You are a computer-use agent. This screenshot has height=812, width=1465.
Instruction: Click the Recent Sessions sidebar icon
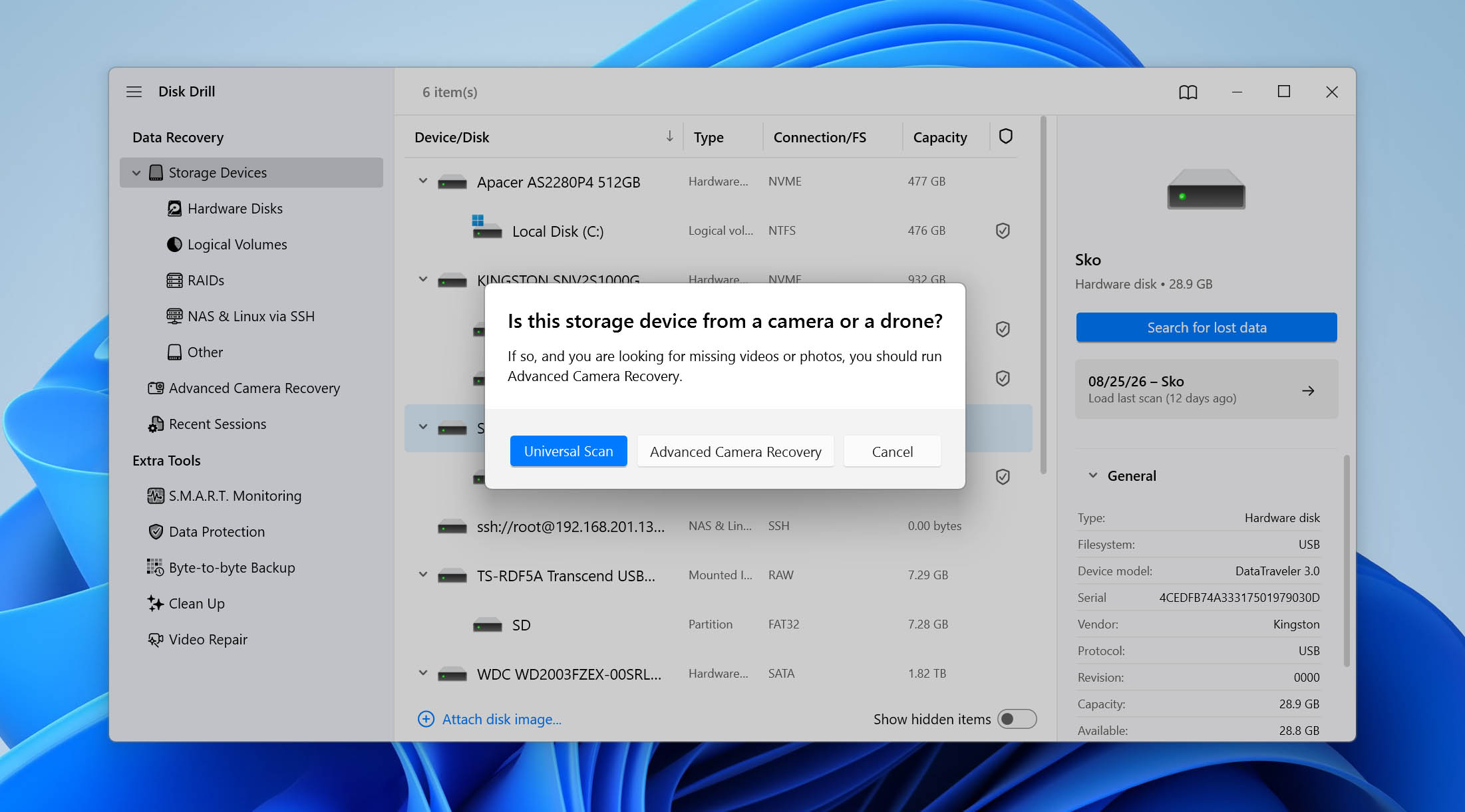[156, 424]
